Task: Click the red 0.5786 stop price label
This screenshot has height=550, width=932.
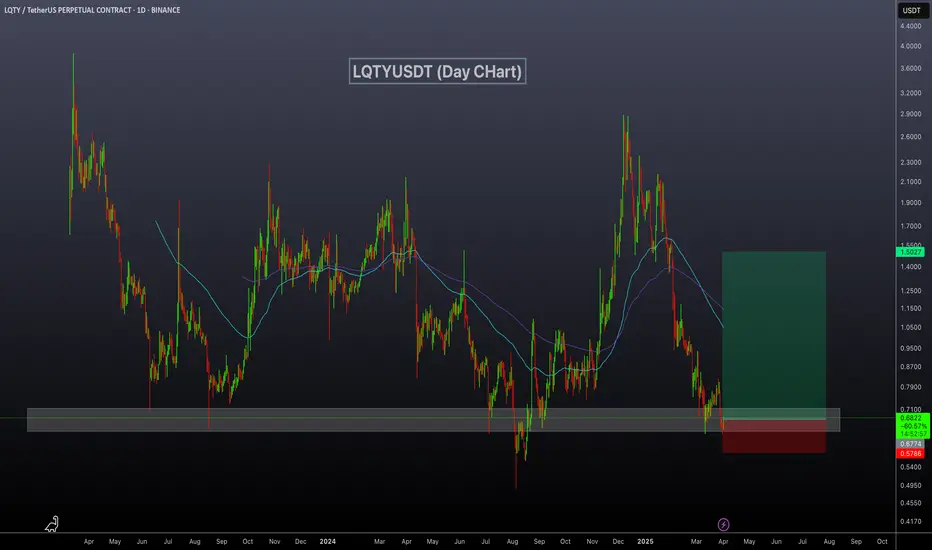Action: pos(910,454)
